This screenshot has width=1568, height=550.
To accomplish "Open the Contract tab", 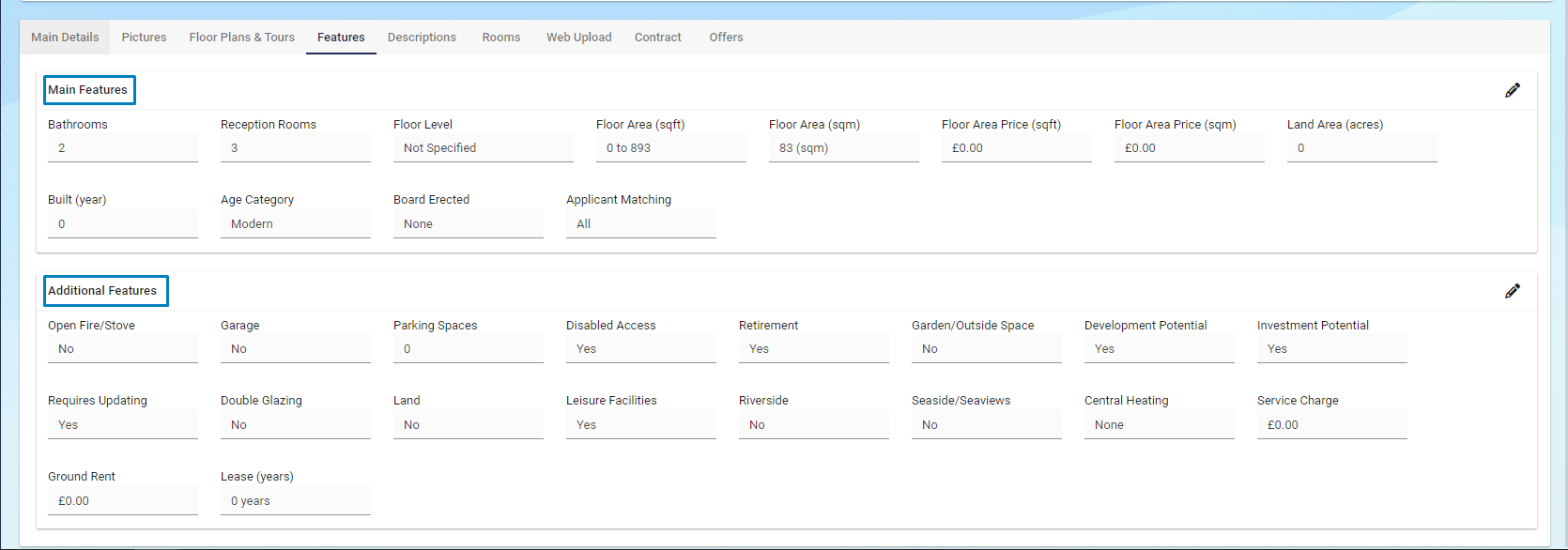I will (x=658, y=38).
